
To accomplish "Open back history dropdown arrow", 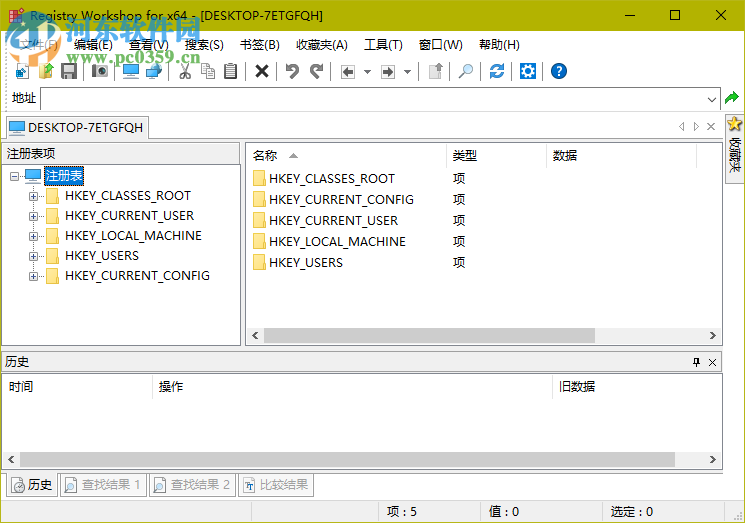I will coord(367,72).
